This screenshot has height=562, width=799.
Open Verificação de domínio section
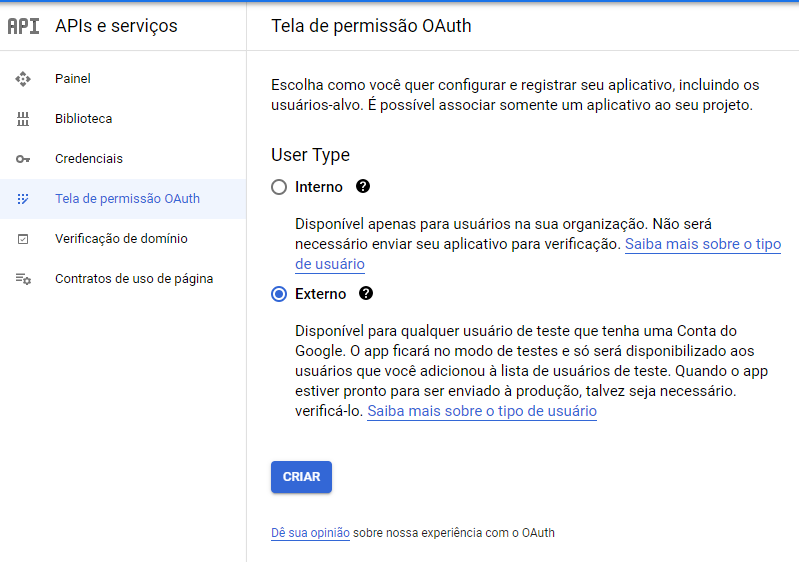coord(123,239)
